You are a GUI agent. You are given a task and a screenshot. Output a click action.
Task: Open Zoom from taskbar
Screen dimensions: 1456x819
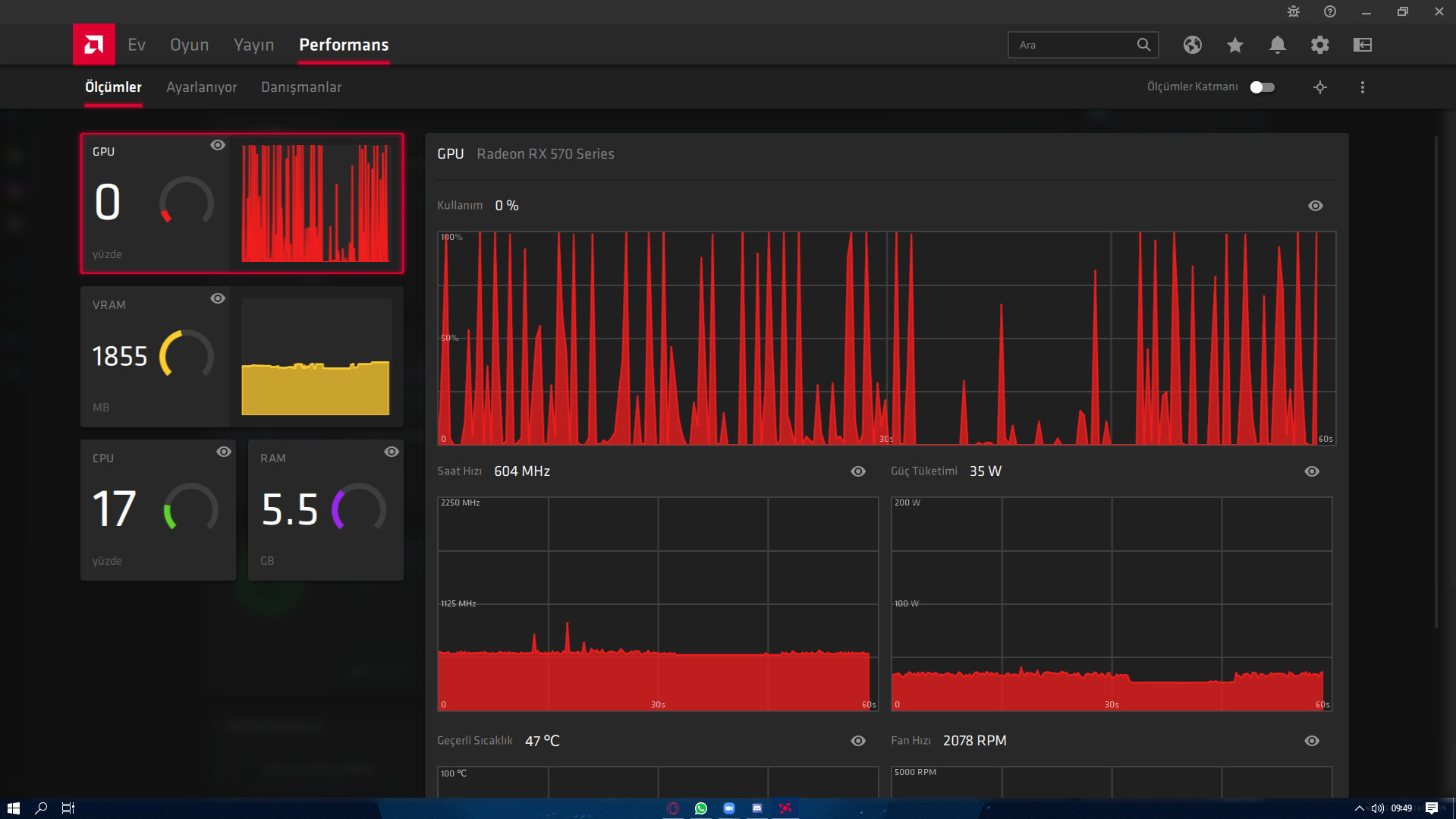coord(729,808)
